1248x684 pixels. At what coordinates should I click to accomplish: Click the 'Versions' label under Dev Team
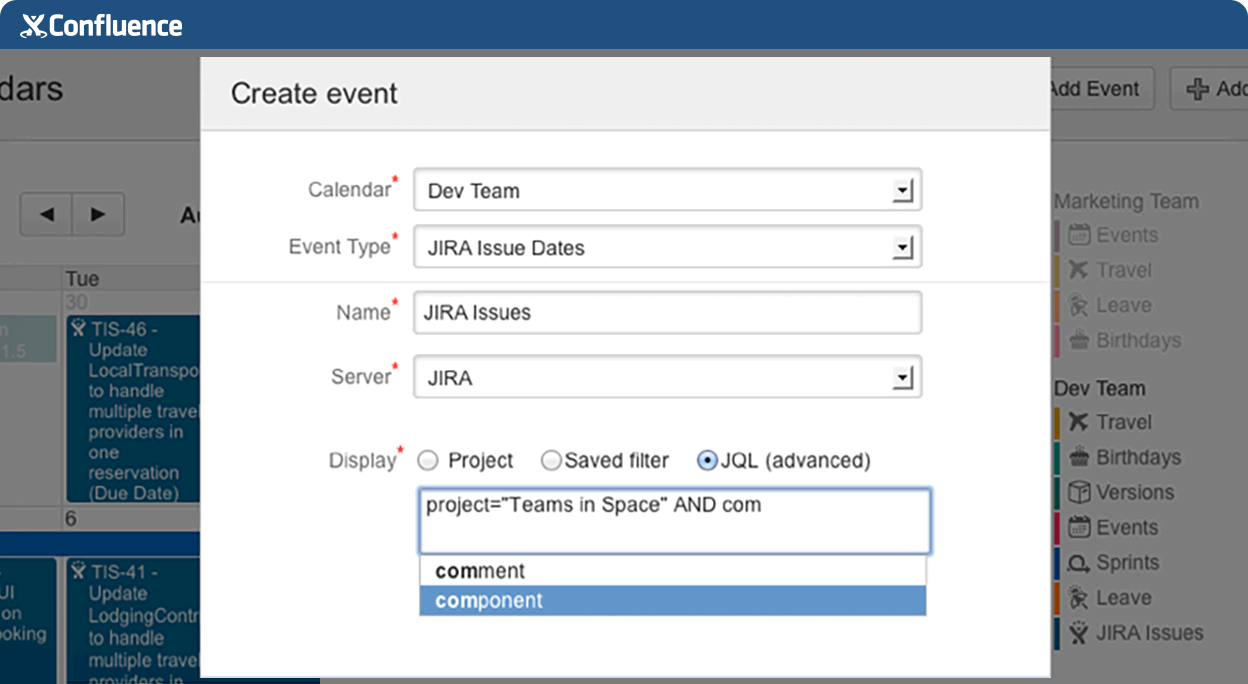click(x=1135, y=492)
